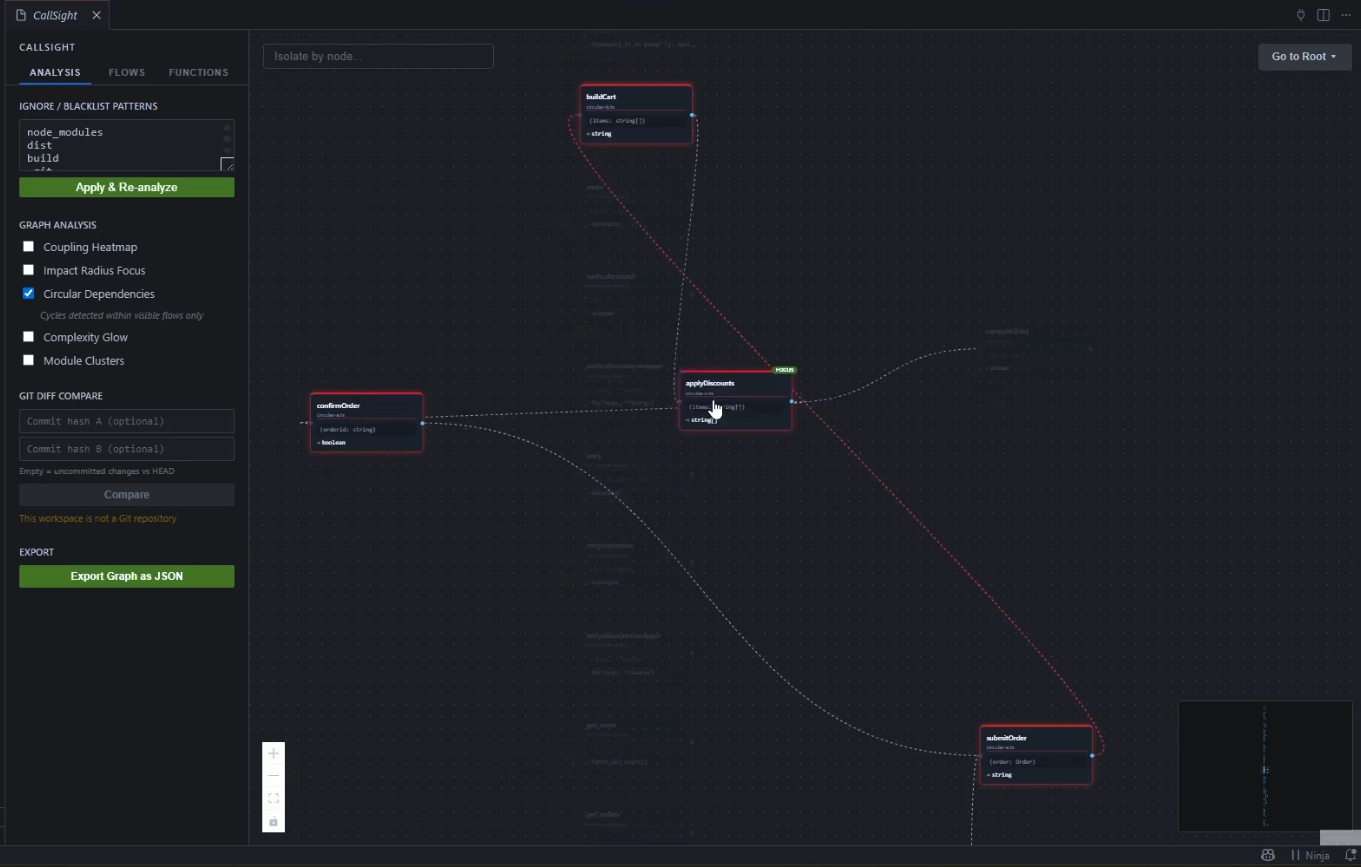The width and height of the screenshot is (1361, 867).
Task: Click the 'Graph Analysis' section heading
Action: coord(58,225)
